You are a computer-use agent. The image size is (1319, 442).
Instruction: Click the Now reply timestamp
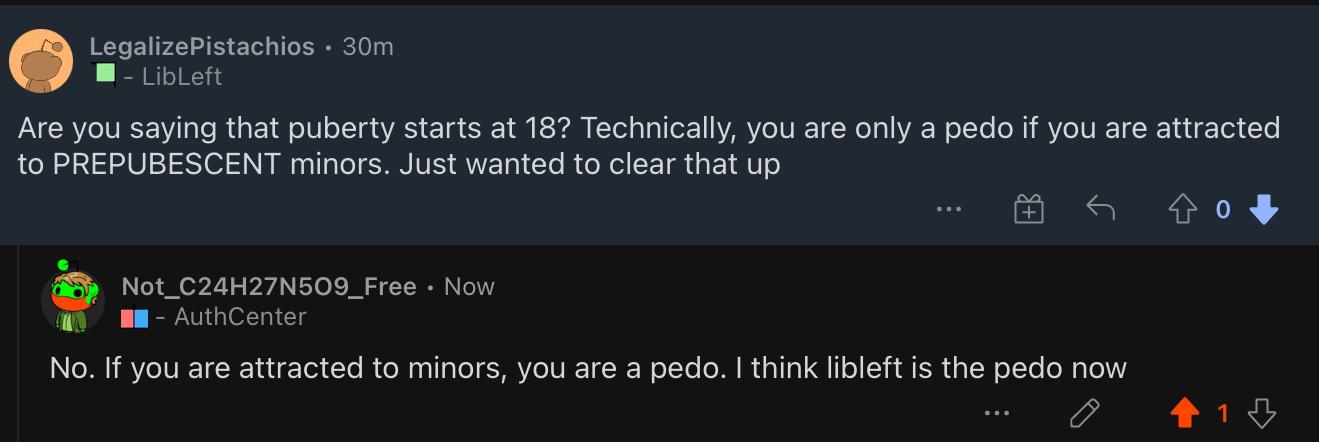click(469, 287)
